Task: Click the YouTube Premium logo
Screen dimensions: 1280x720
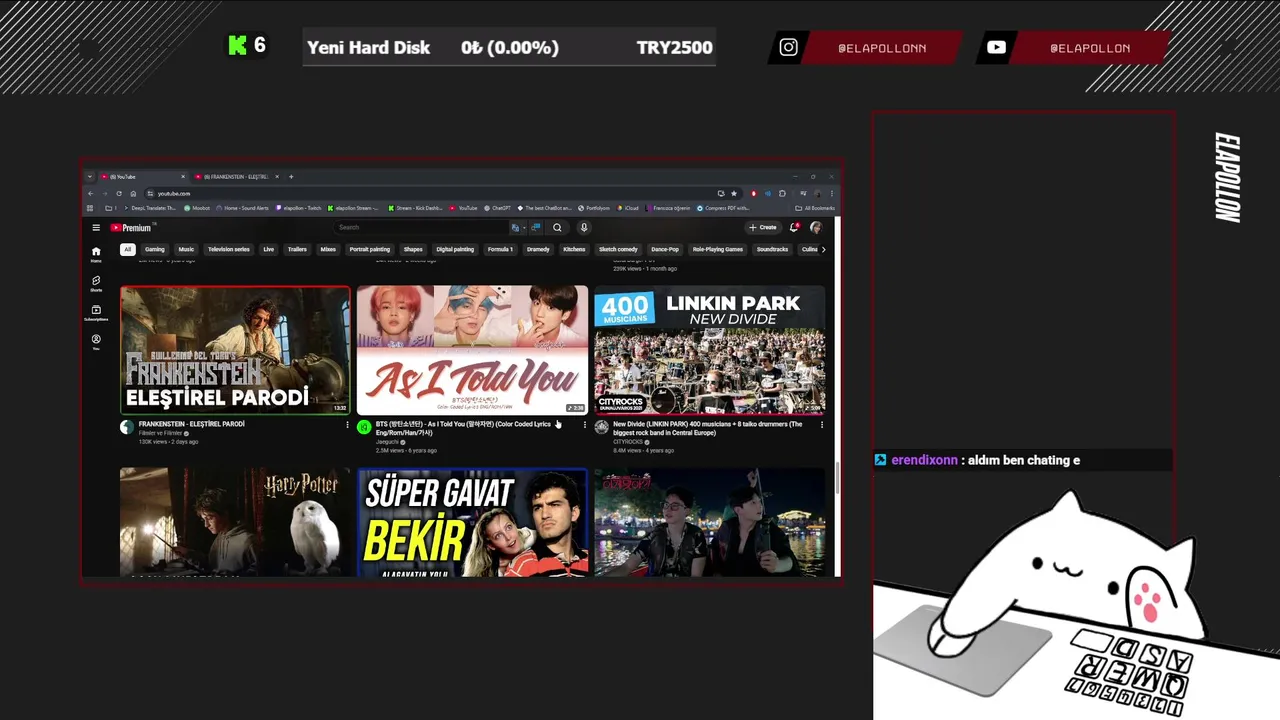Action: coord(132,228)
